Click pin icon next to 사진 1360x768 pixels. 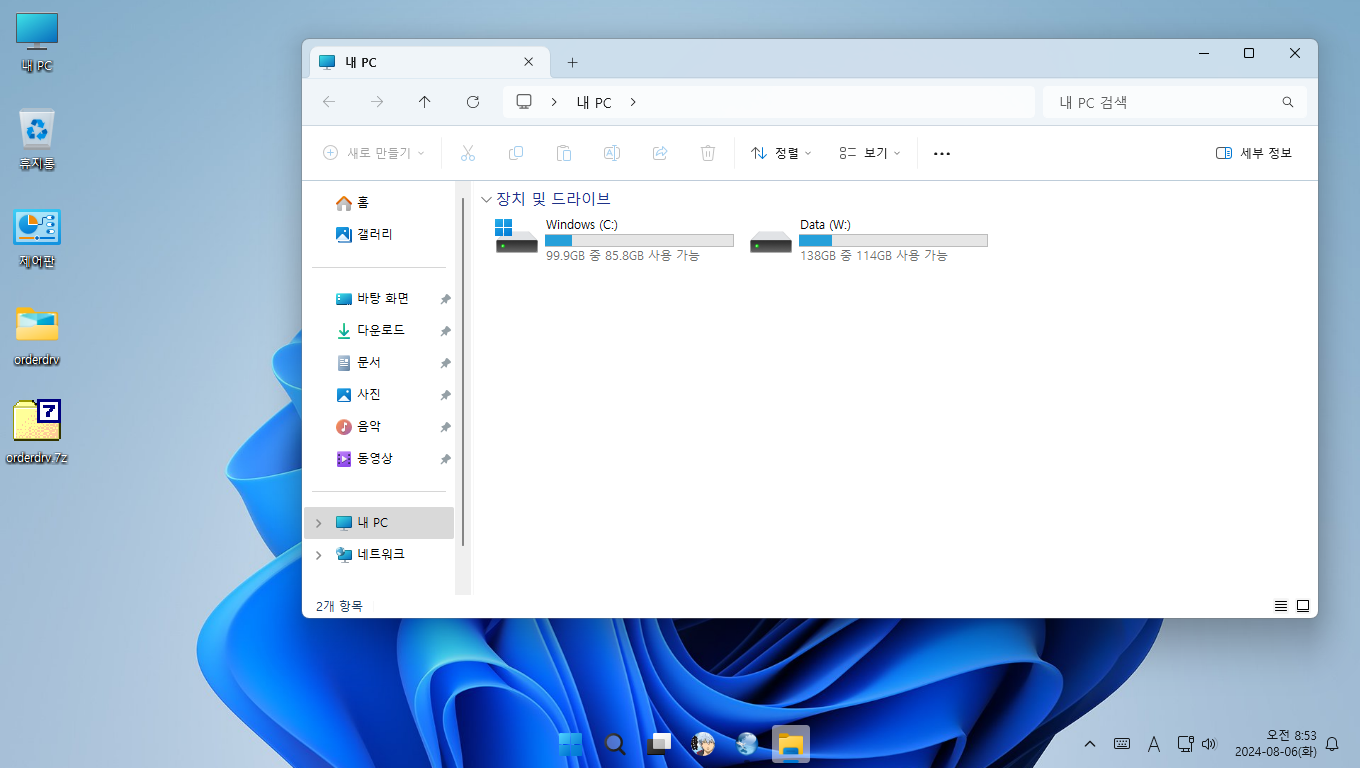(445, 395)
